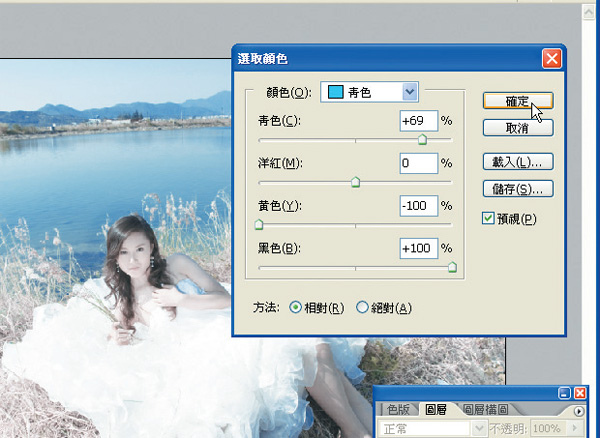The image size is (600, 438).
Task: Switch to the 圖層 layers tab
Action: [436, 410]
